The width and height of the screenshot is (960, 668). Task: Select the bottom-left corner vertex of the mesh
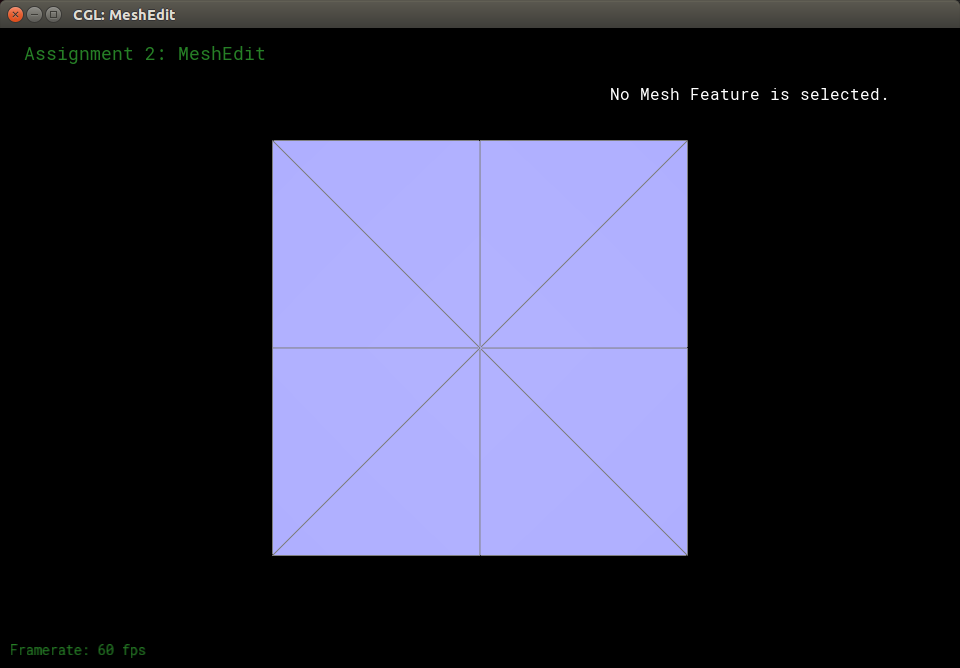pyautogui.click(x=273, y=555)
